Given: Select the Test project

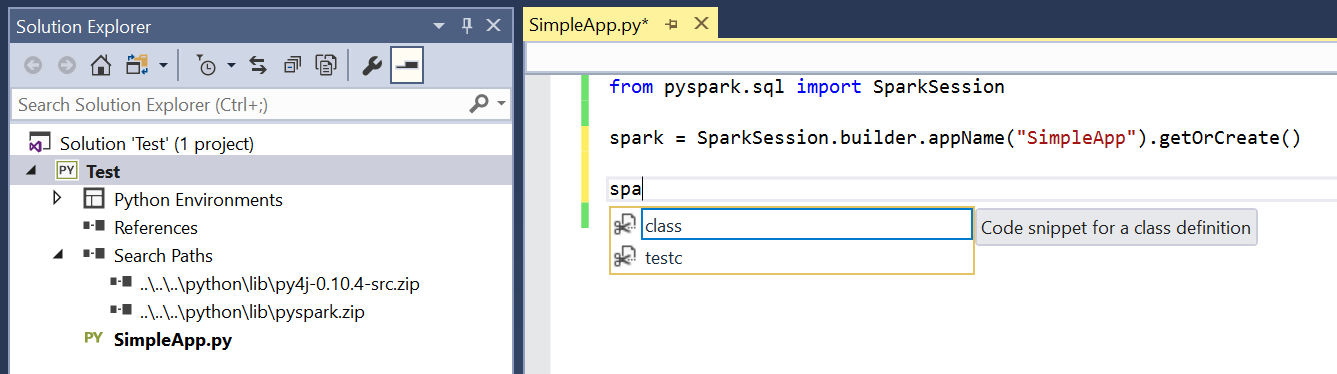Looking at the screenshot, I should click(103, 172).
